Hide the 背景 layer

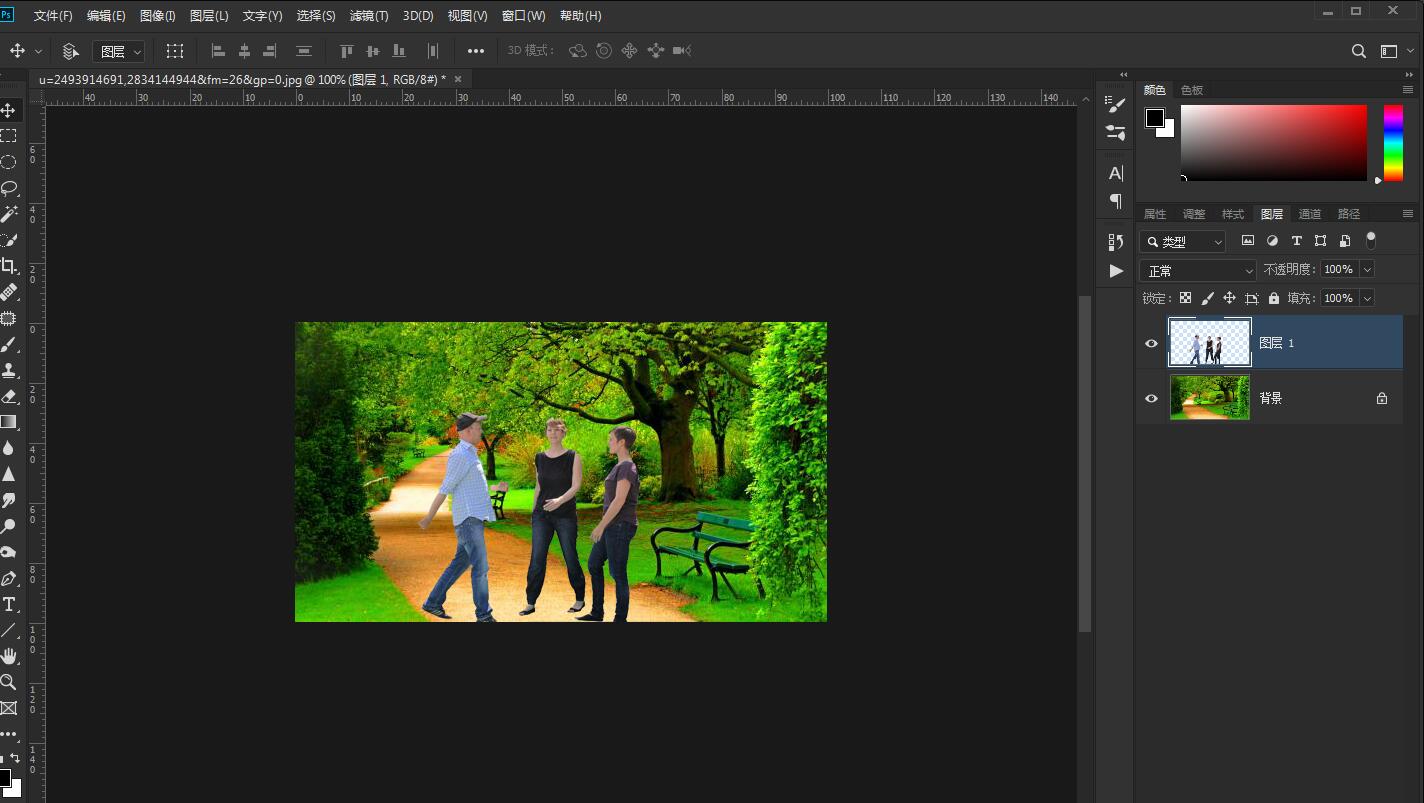(1151, 398)
